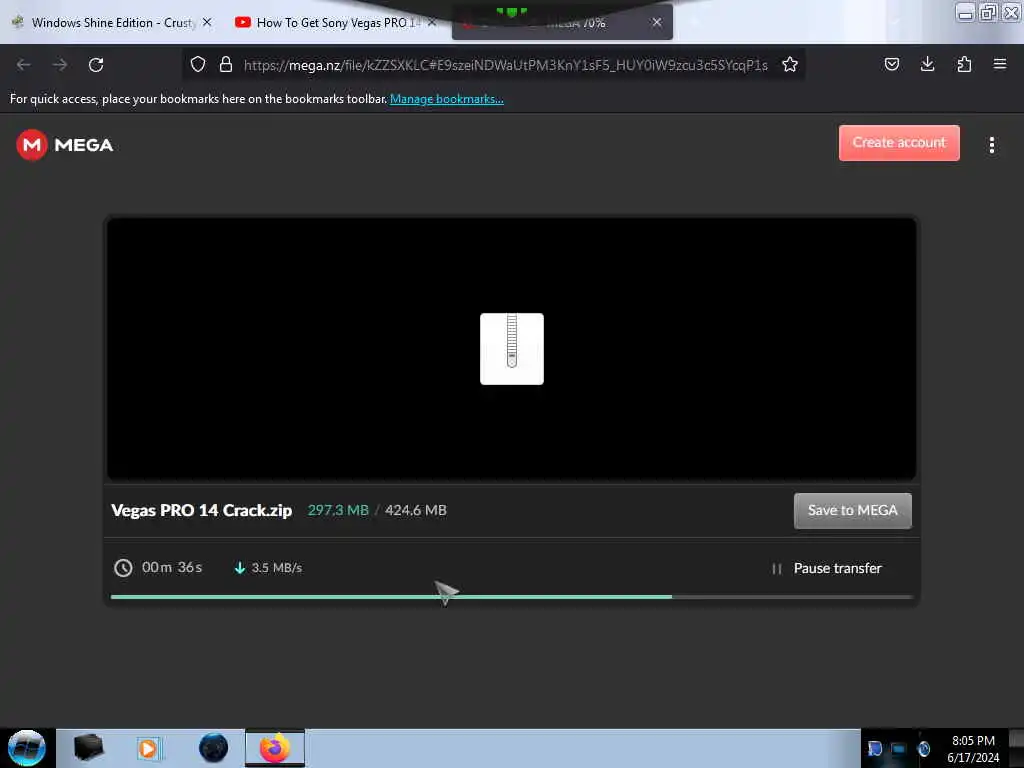
Task: Pause the transfer
Action: click(826, 568)
